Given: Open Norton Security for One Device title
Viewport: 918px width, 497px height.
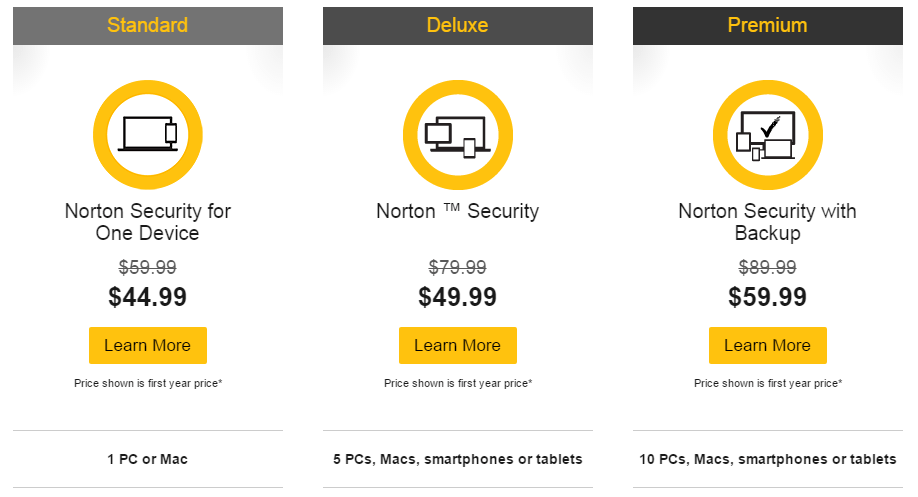Looking at the screenshot, I should pos(148,222).
